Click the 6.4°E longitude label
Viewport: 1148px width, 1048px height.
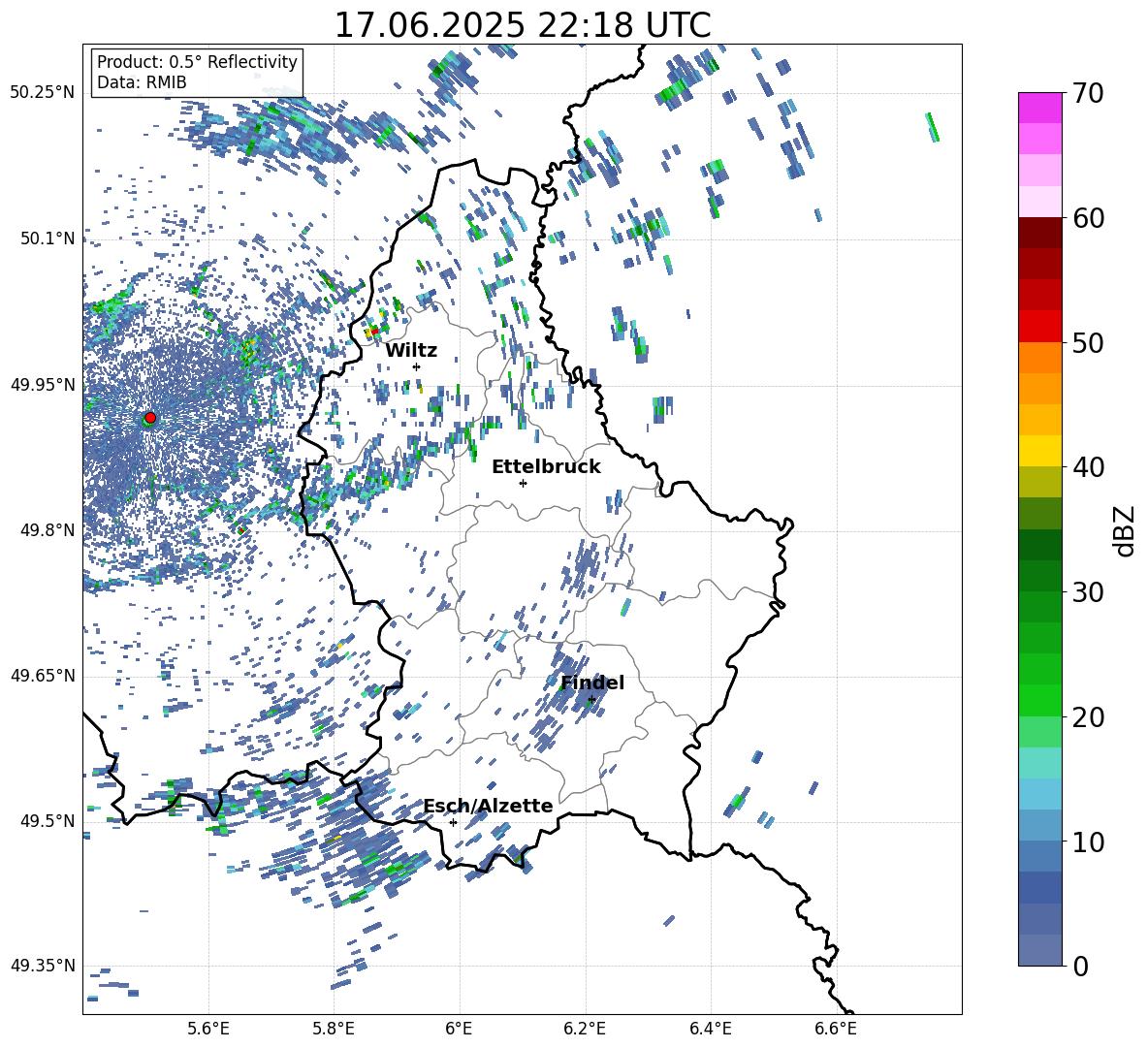click(x=710, y=1029)
